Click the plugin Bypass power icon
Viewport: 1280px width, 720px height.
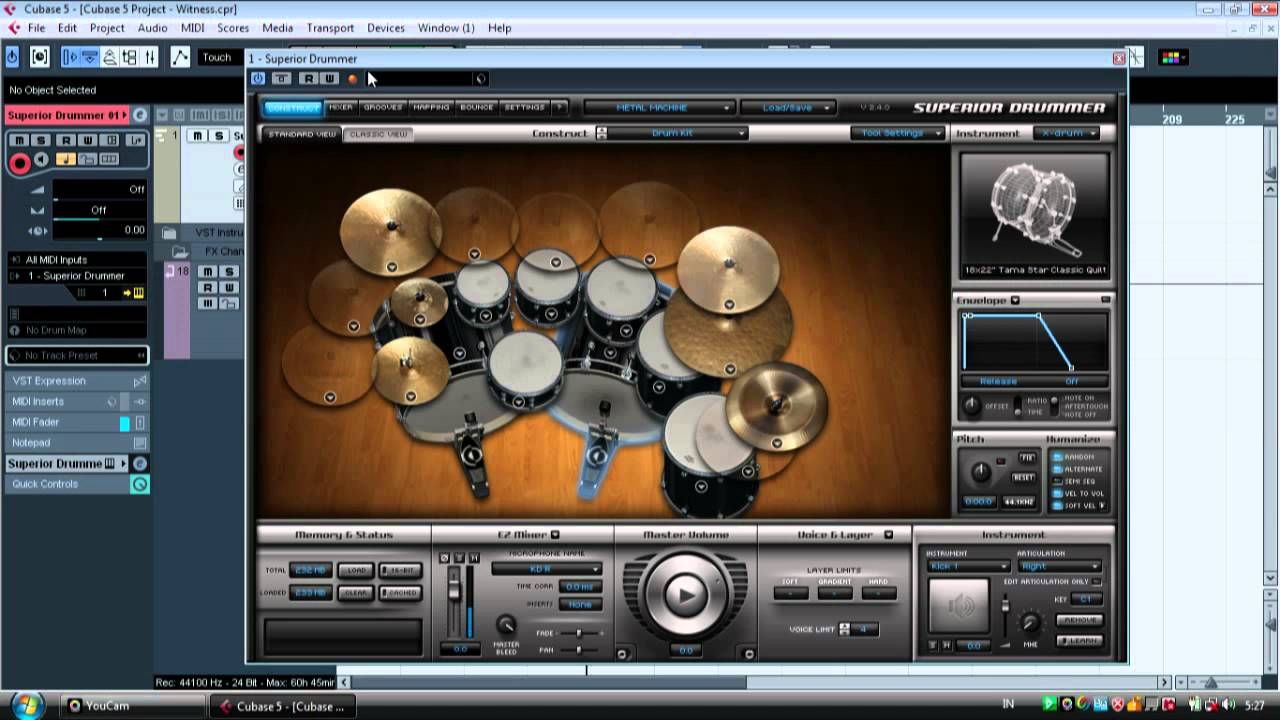[x=258, y=78]
